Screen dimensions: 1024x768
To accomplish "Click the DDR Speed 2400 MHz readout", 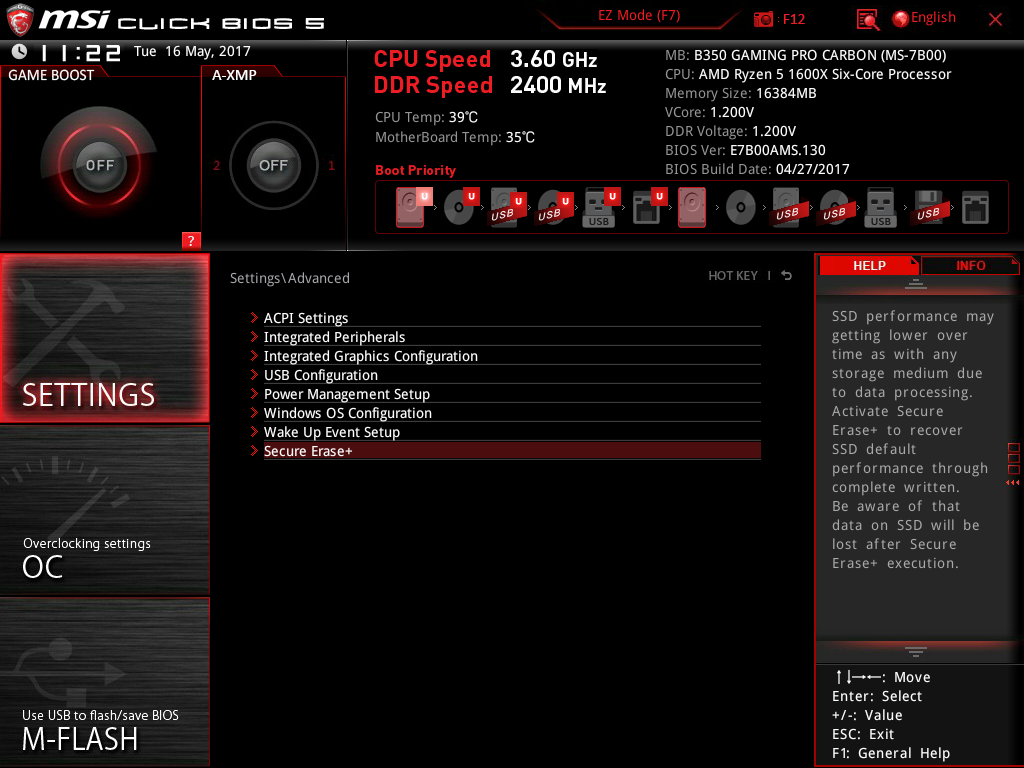I will tap(490, 86).
